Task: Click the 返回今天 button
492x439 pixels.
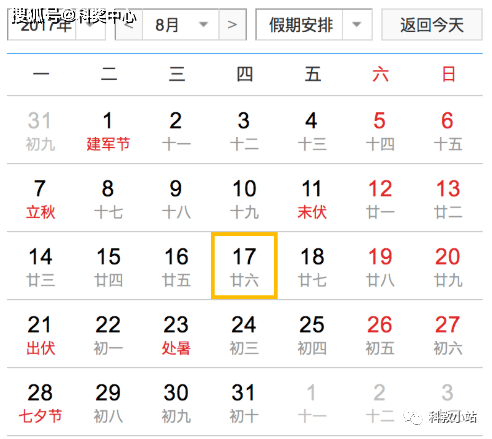Action: (x=432, y=25)
